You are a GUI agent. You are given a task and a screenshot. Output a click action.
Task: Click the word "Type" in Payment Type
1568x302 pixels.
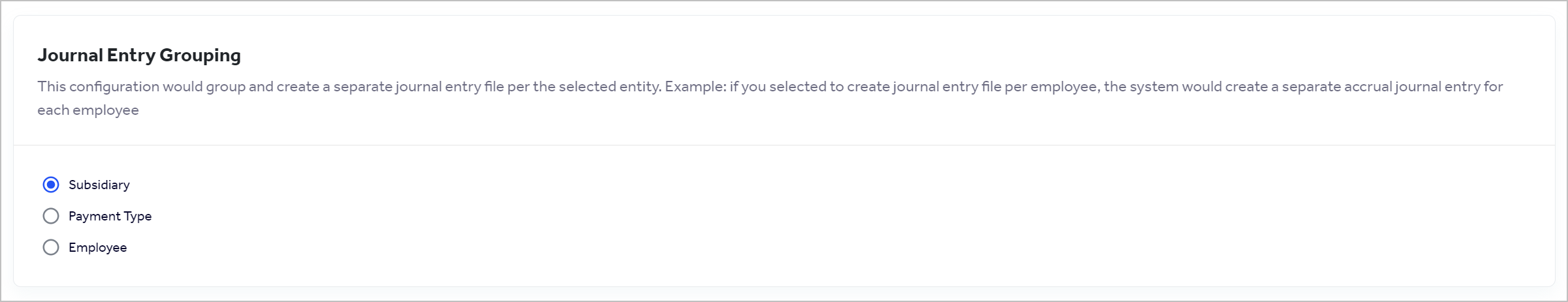point(138,216)
